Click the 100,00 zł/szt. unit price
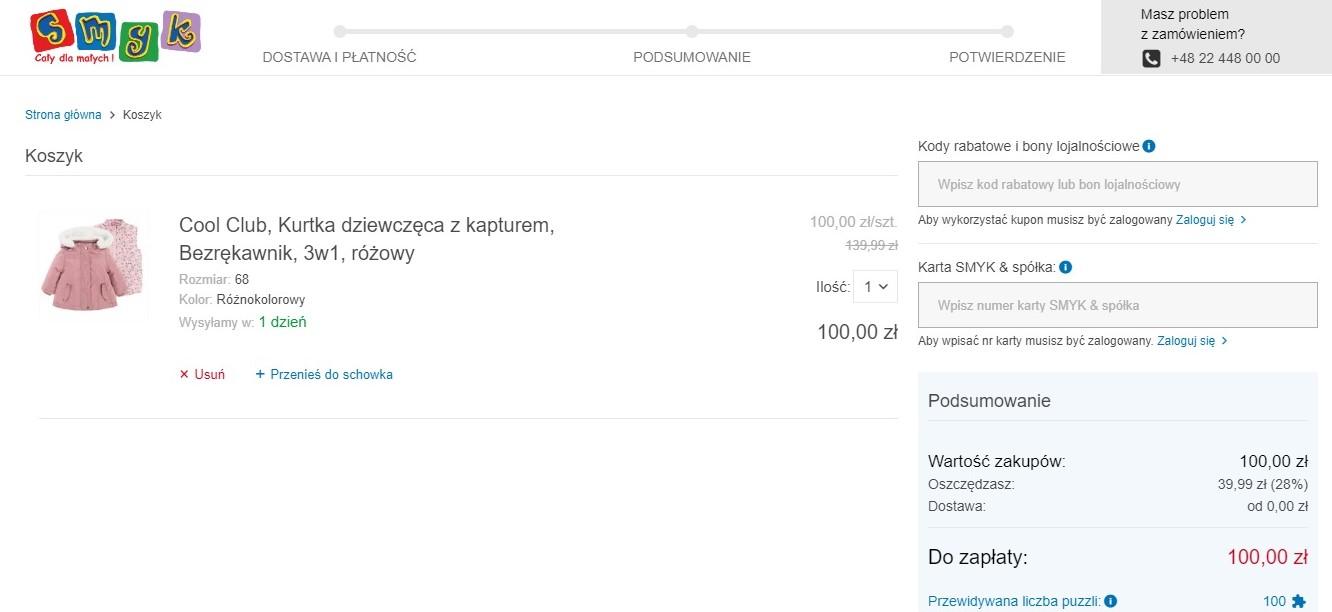This screenshot has height=612, width=1332. tap(854, 222)
